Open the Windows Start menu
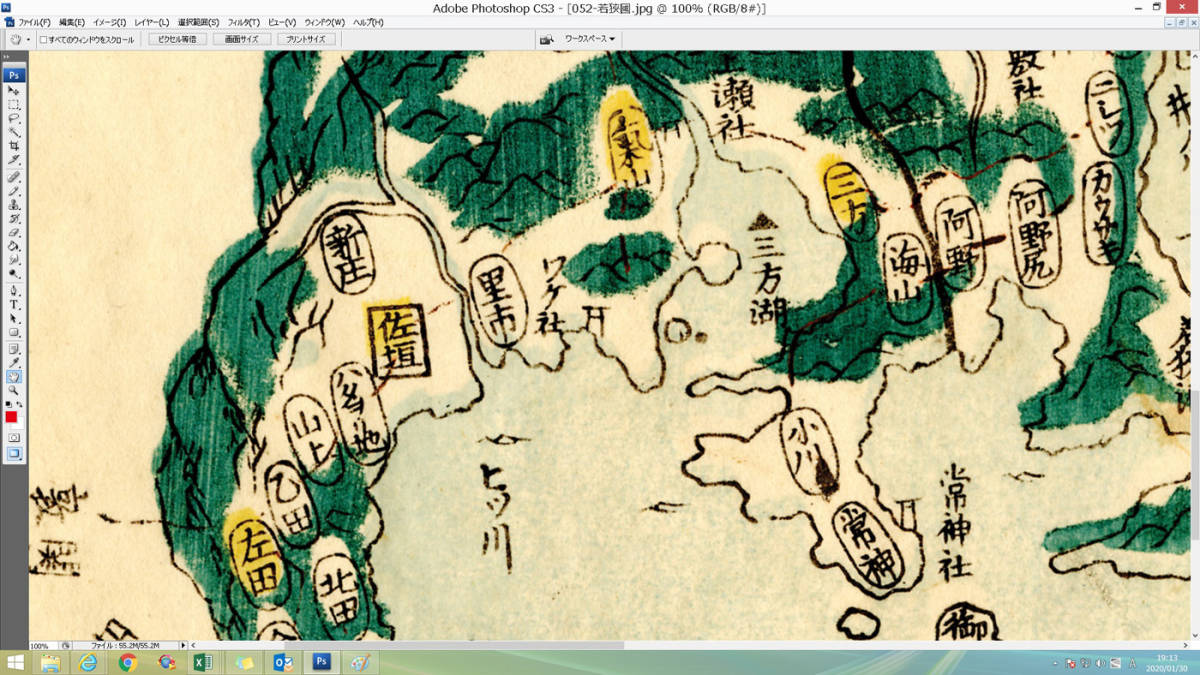1200x675 pixels. pyautogui.click(x=16, y=662)
